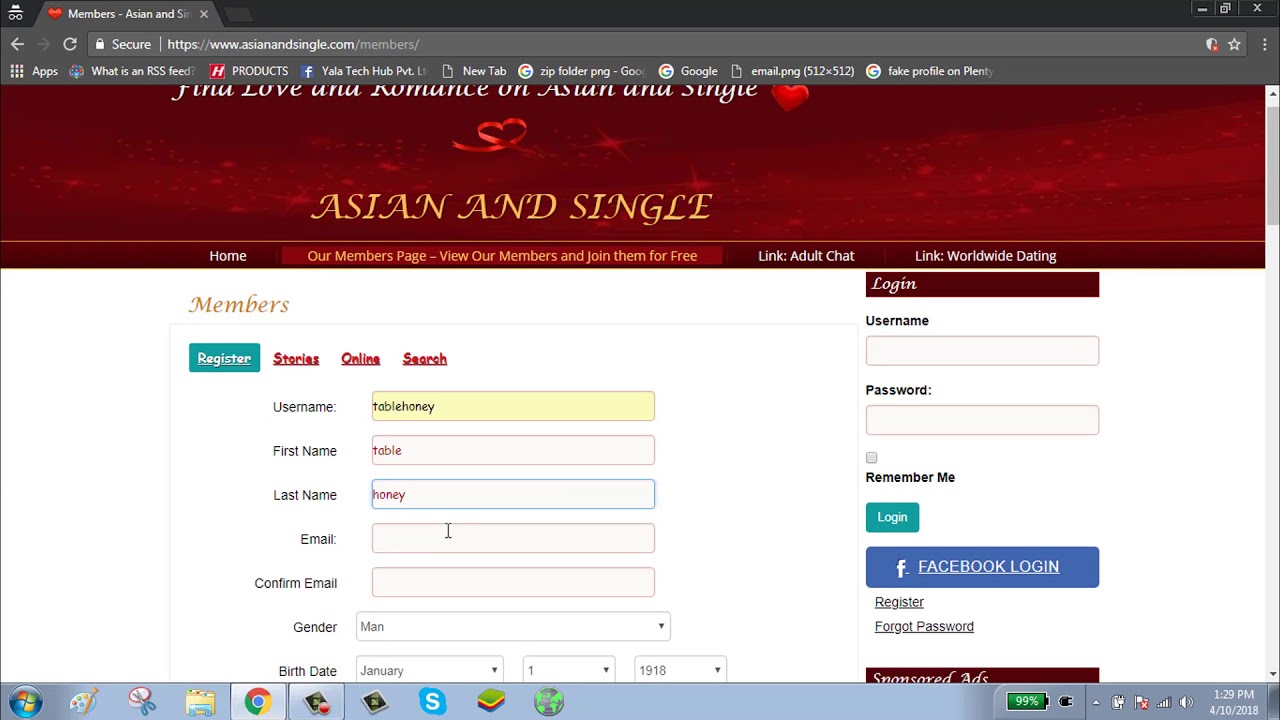Click the volume speaker tray icon

[x=1187, y=702]
